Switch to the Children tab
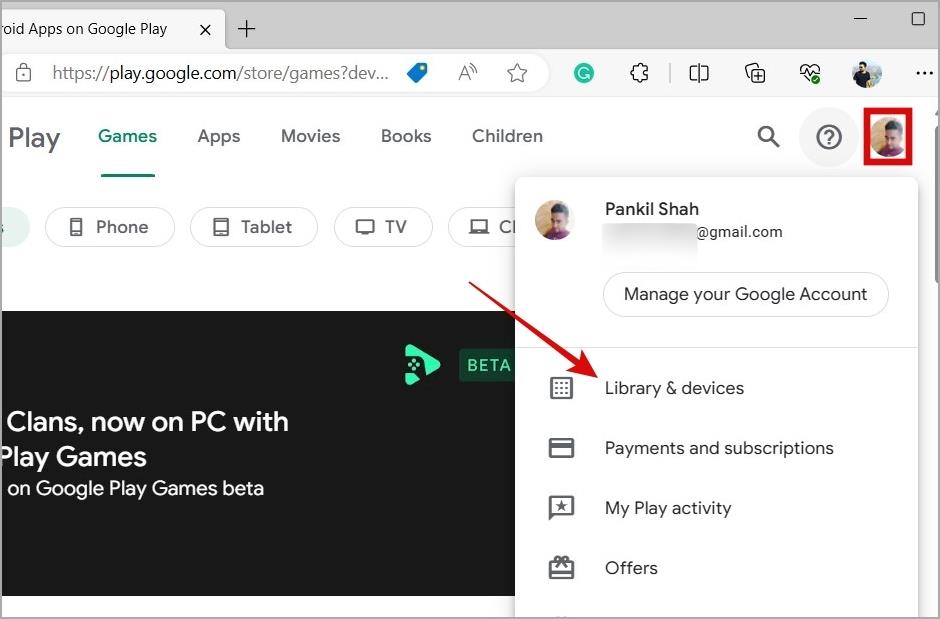 pyautogui.click(x=507, y=136)
